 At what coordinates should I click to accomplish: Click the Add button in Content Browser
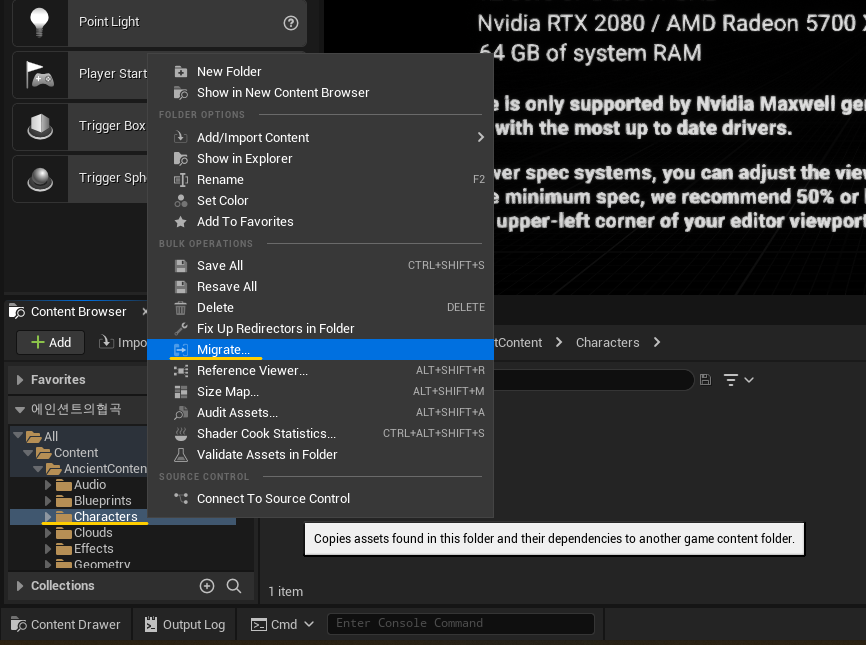pyautogui.click(x=49, y=342)
